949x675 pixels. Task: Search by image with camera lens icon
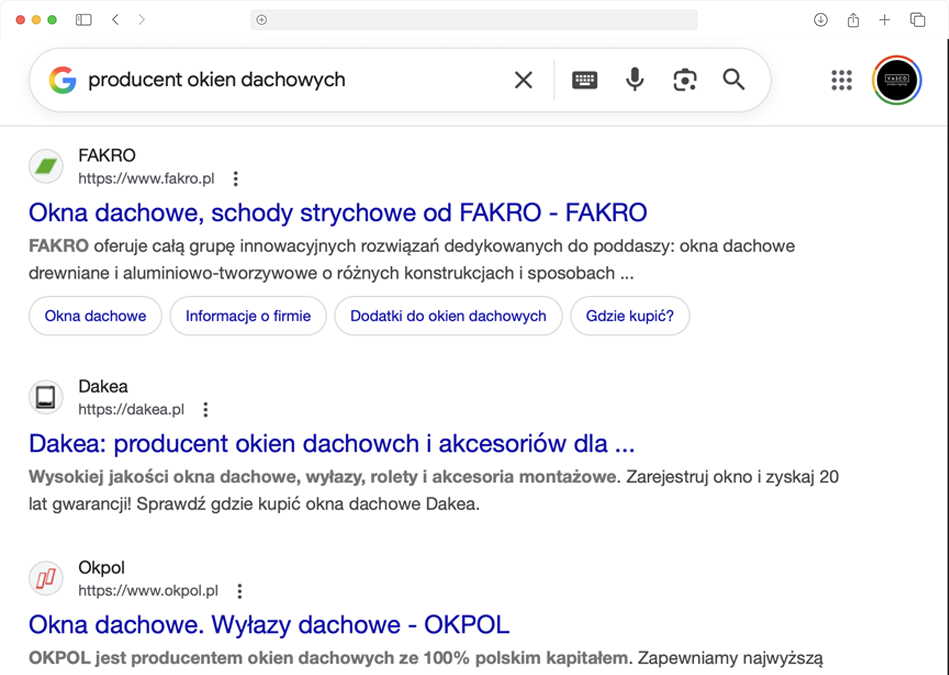685,80
